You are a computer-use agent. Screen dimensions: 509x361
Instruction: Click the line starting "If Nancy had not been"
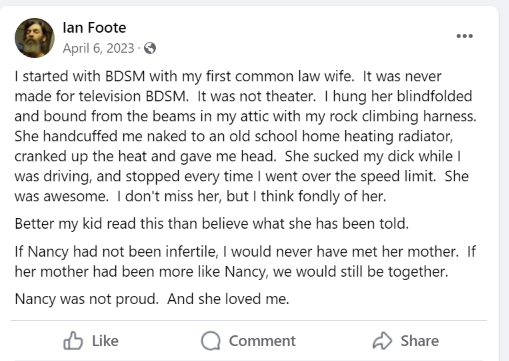[245, 252]
